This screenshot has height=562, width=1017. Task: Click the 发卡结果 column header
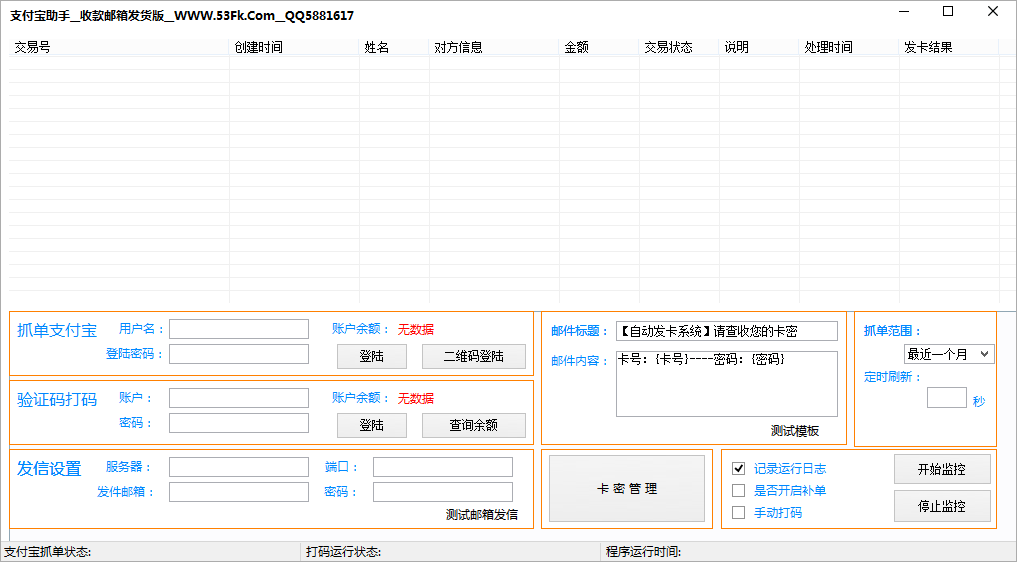pyautogui.click(x=928, y=47)
